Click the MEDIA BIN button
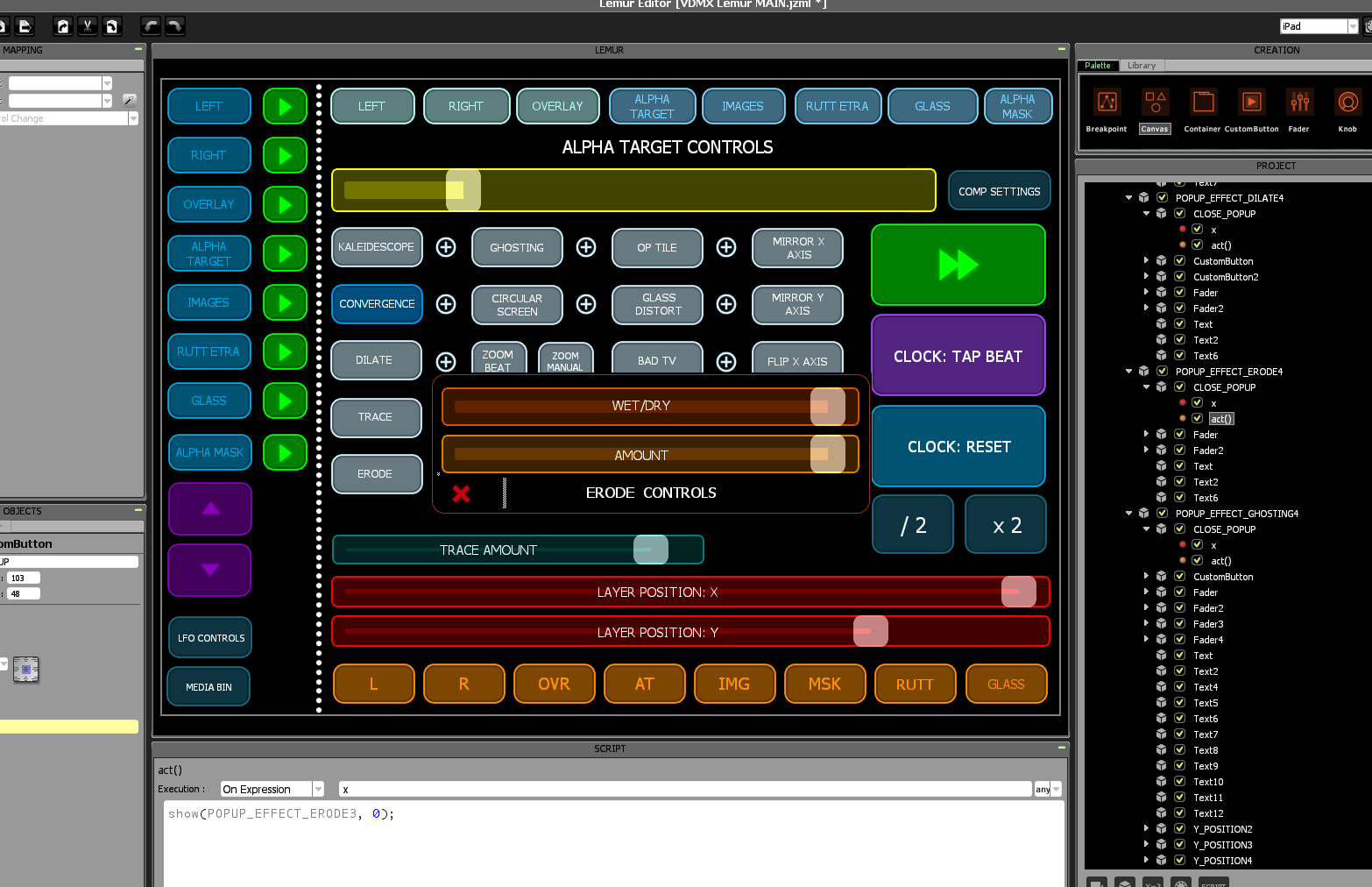Screen dimensions: 1372x887 pos(209,687)
